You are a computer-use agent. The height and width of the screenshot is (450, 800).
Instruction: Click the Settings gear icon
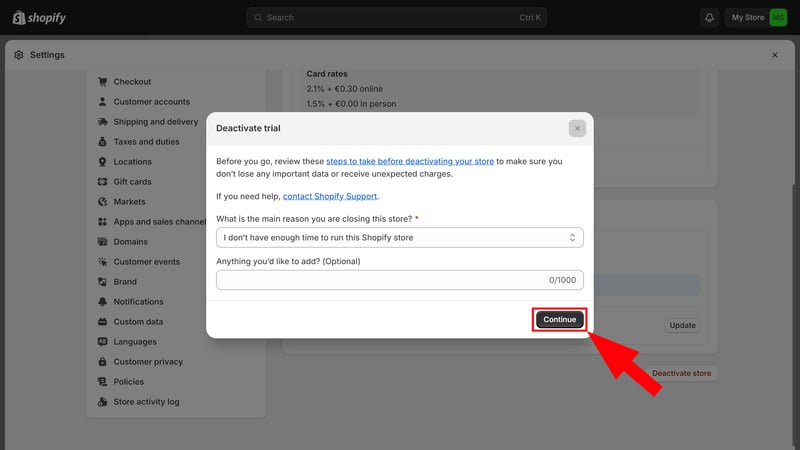19,55
